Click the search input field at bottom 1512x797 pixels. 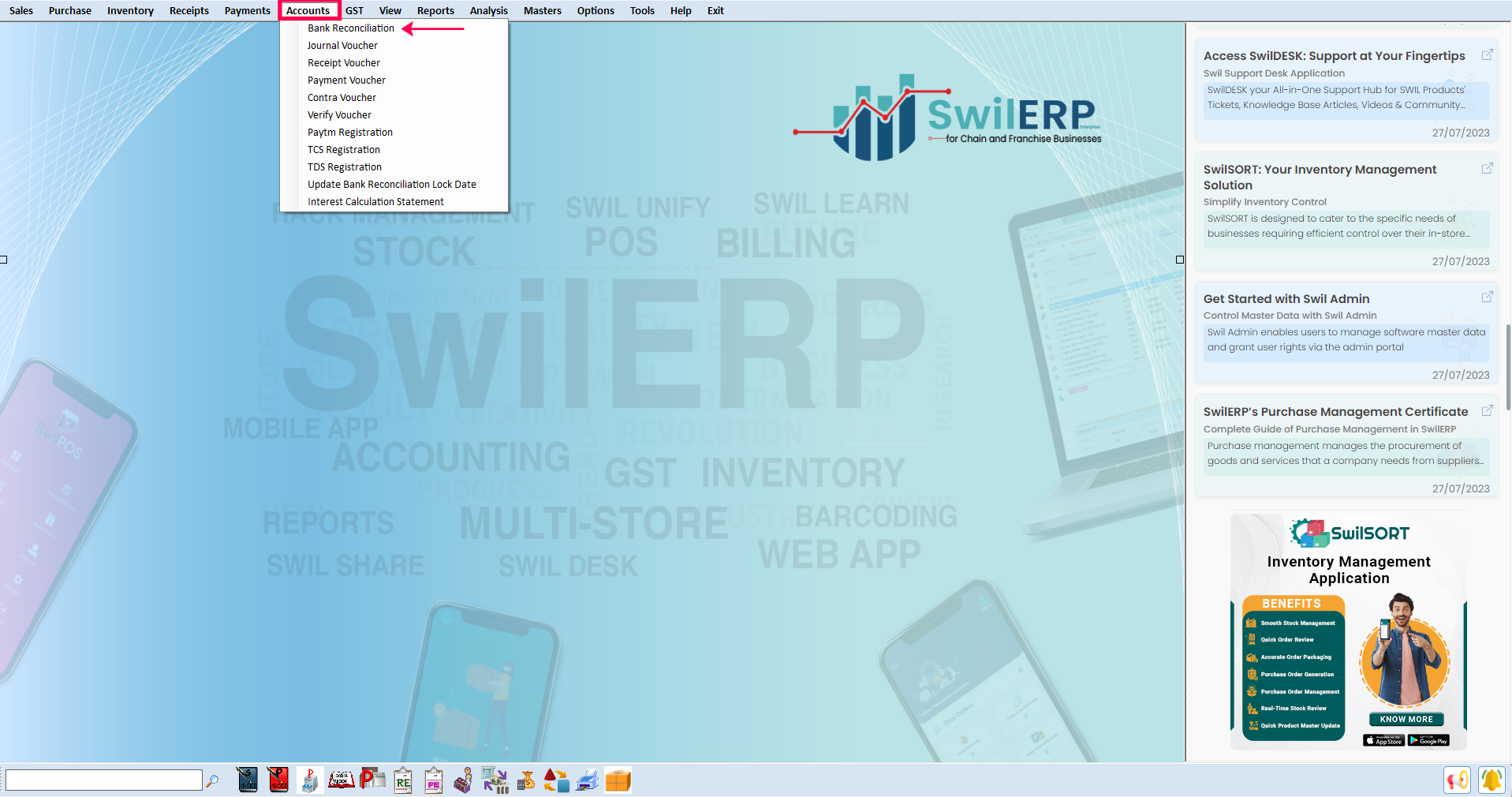[x=104, y=780]
